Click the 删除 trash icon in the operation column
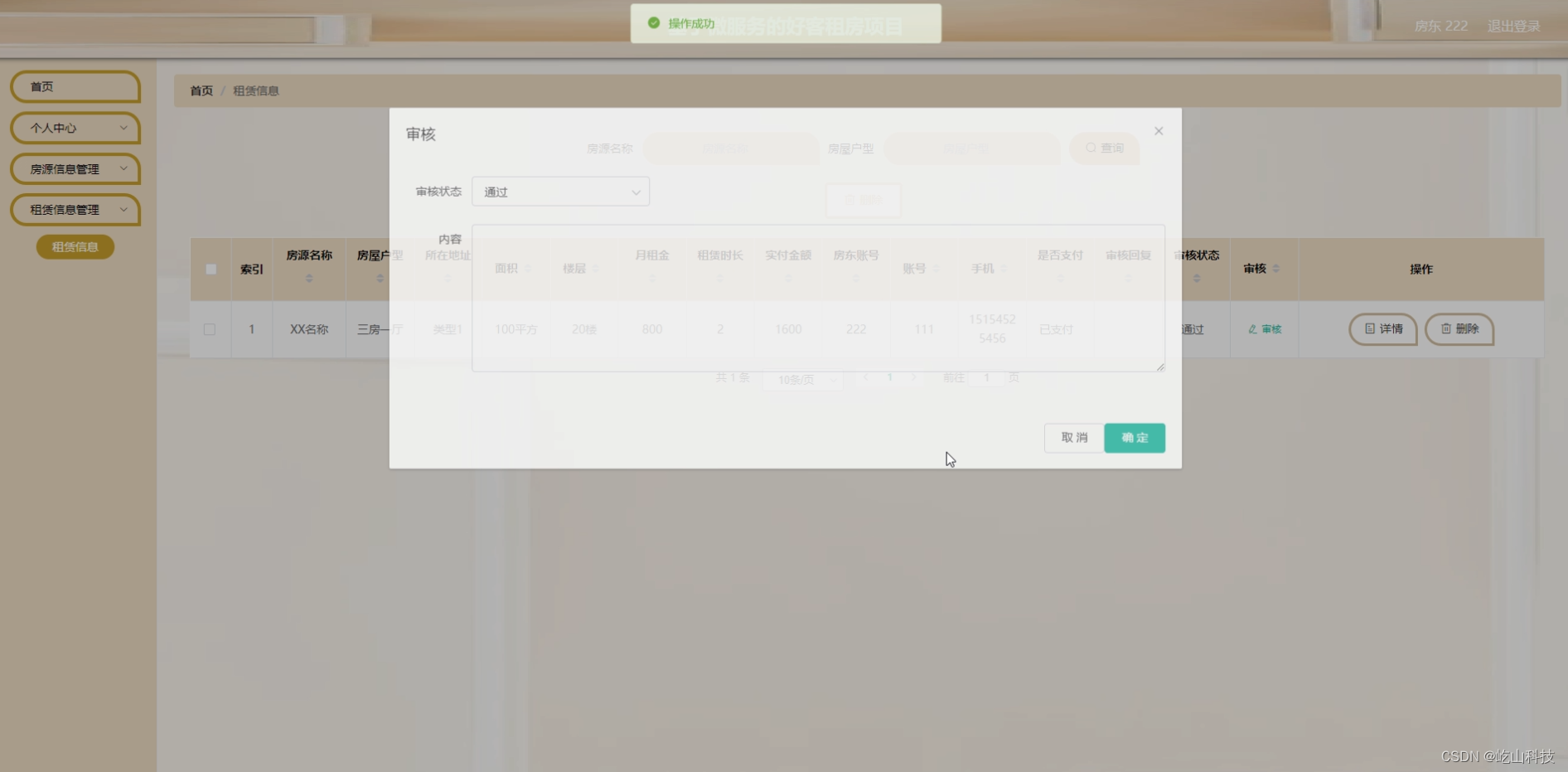This screenshot has height=772, width=1568. 1445,329
